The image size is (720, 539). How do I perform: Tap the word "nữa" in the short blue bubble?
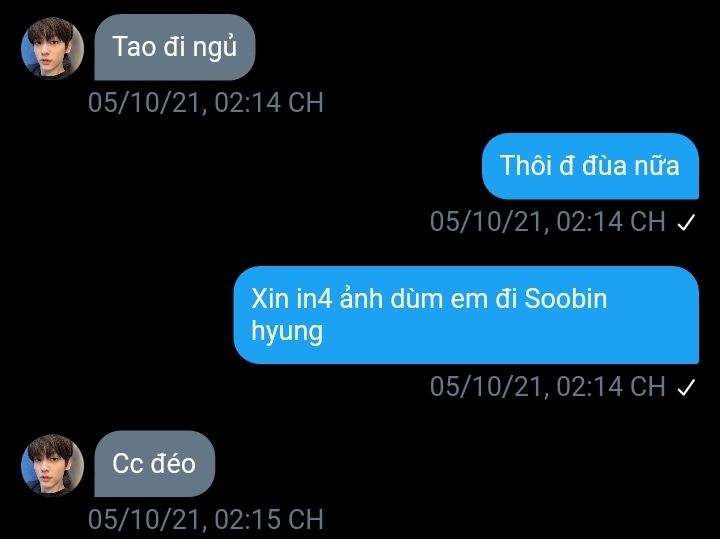(657, 165)
